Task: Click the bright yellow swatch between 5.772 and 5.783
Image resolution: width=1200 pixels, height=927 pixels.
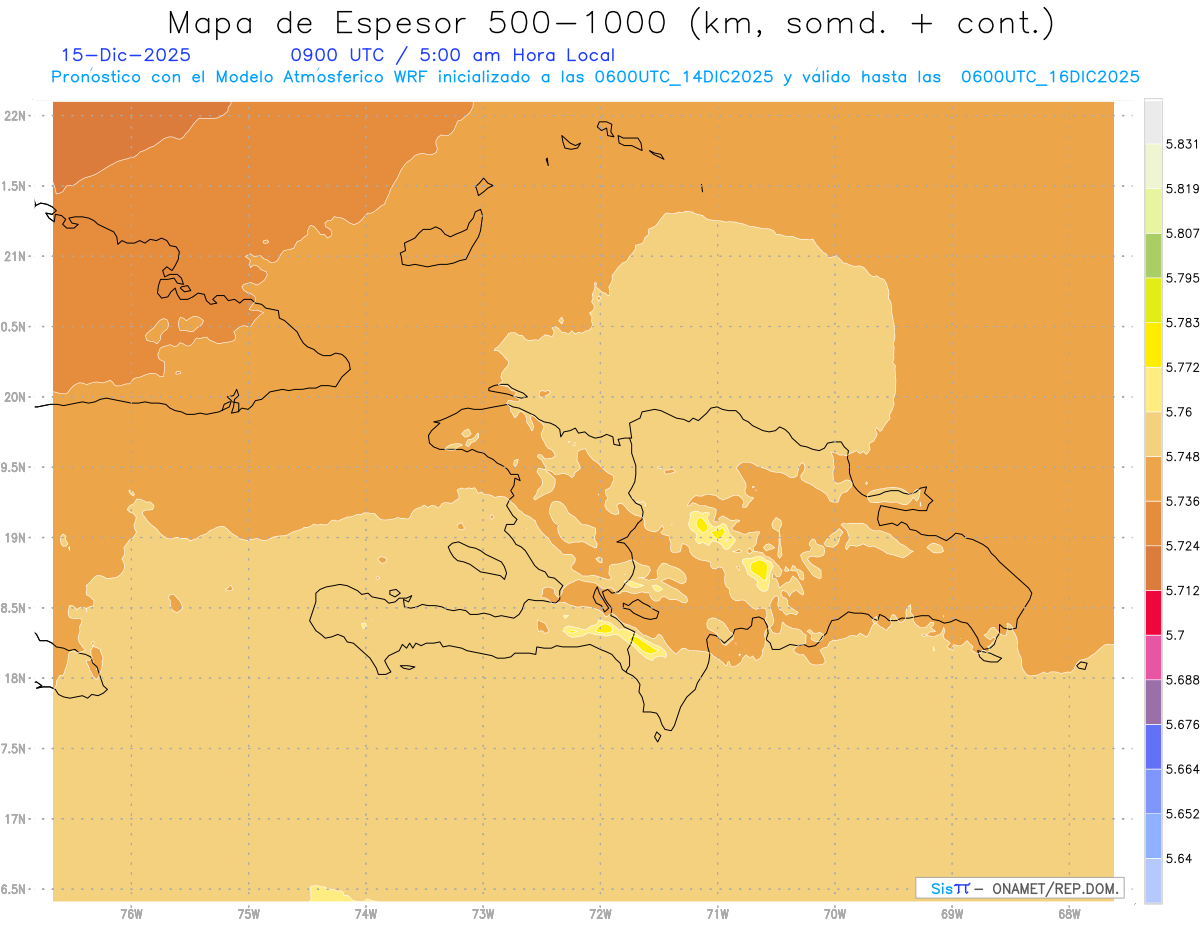Action: 1153,344
